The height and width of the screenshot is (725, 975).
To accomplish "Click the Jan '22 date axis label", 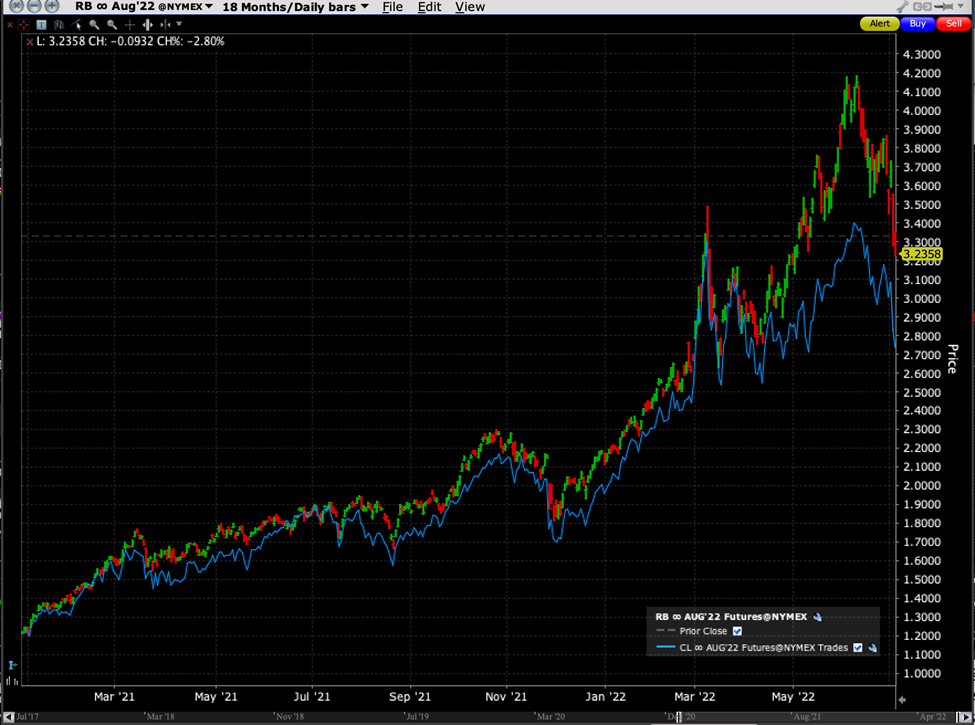I will pyautogui.click(x=605, y=696).
